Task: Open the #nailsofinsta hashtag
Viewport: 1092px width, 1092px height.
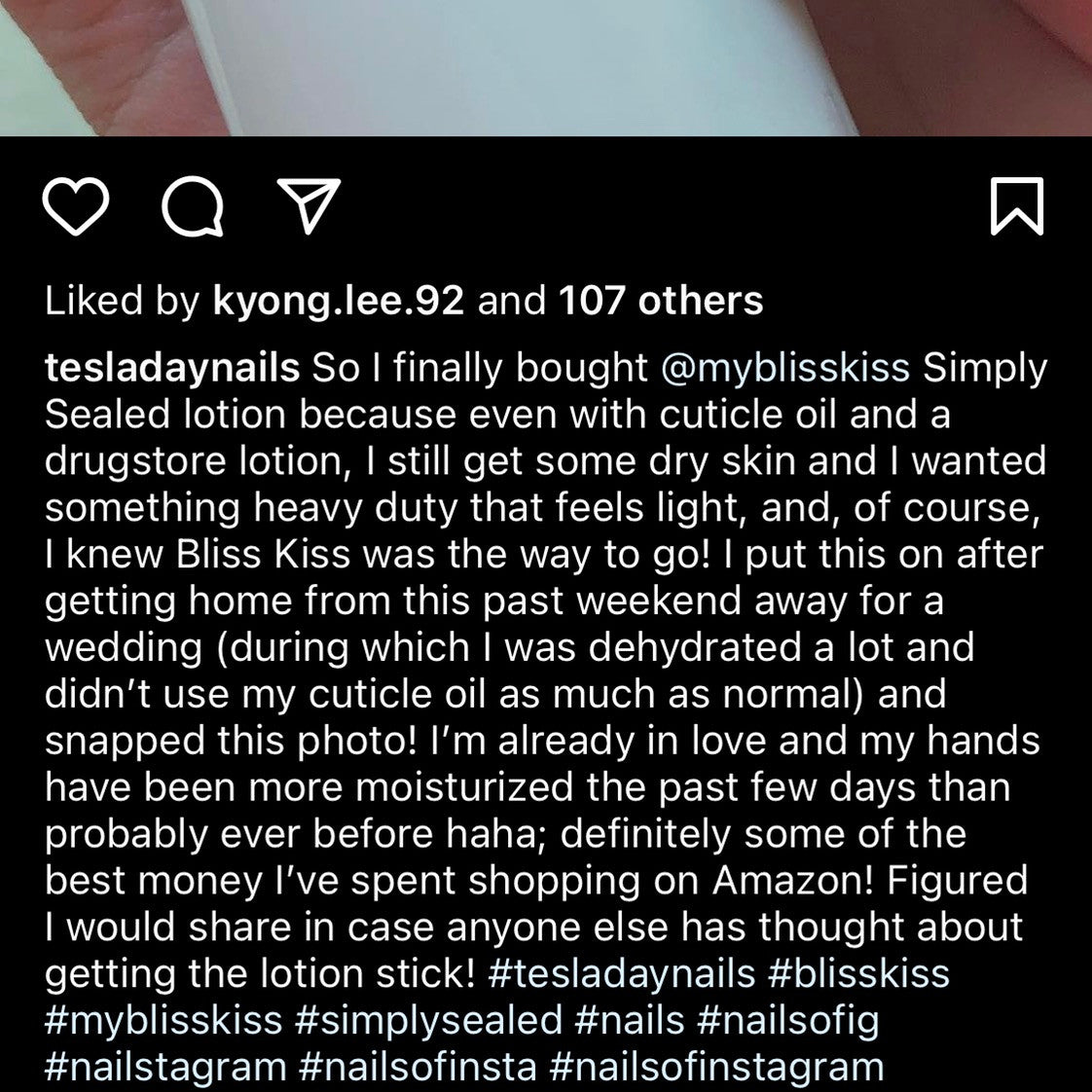Action: click(419, 1067)
